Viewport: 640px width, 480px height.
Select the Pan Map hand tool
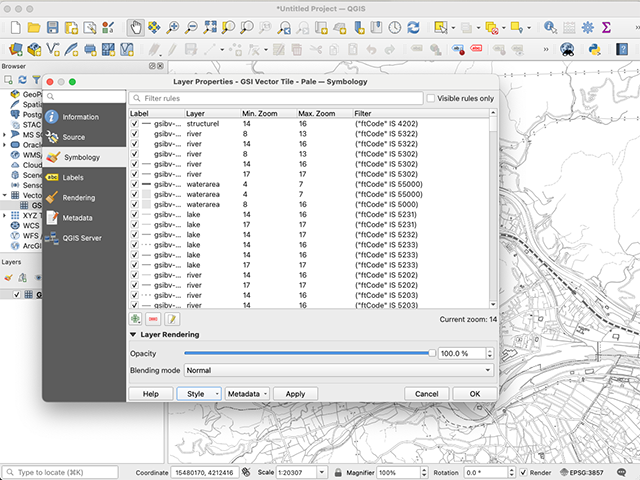click(135, 27)
